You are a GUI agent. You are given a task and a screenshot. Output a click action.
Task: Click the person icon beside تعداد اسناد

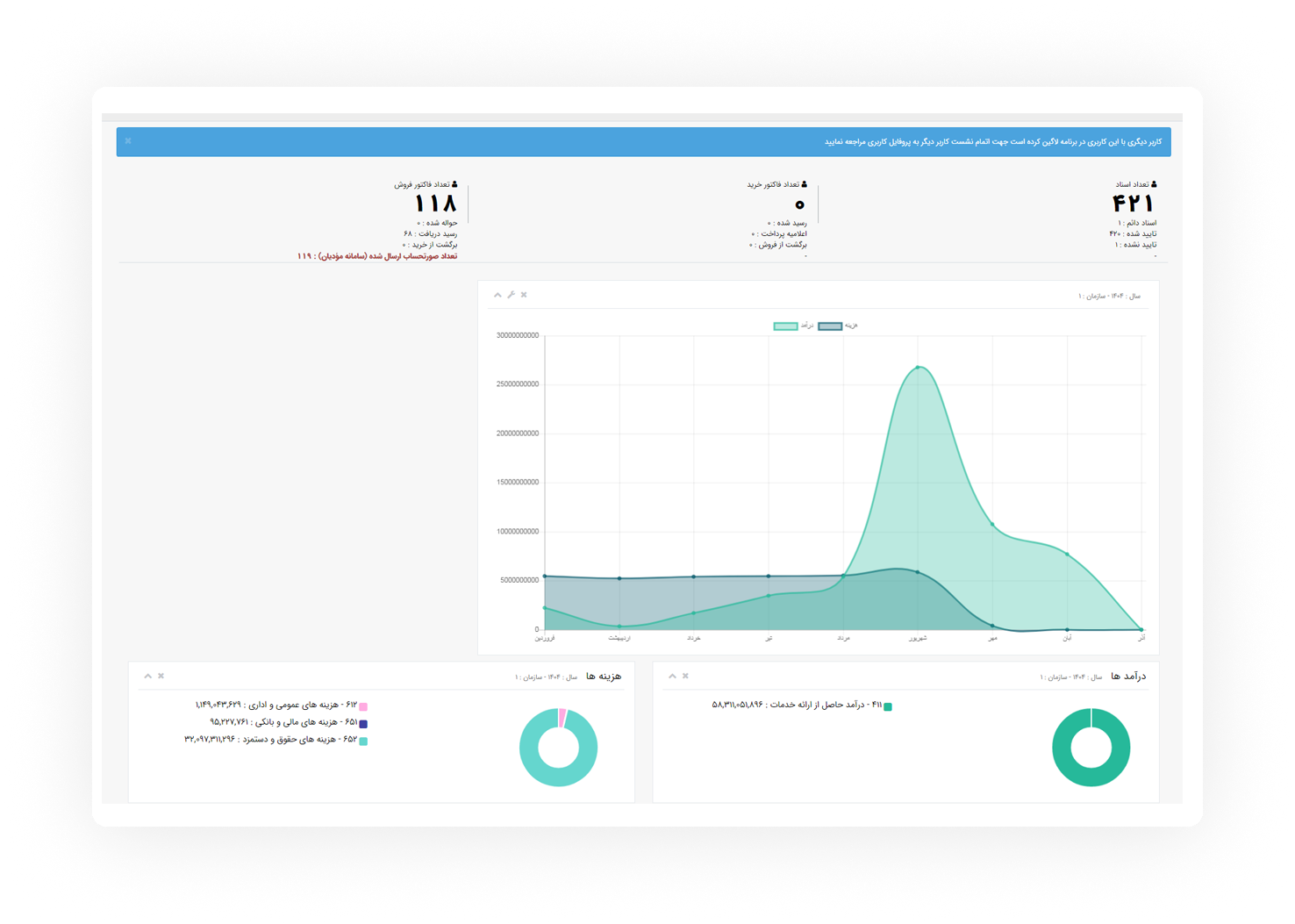coord(1154,184)
